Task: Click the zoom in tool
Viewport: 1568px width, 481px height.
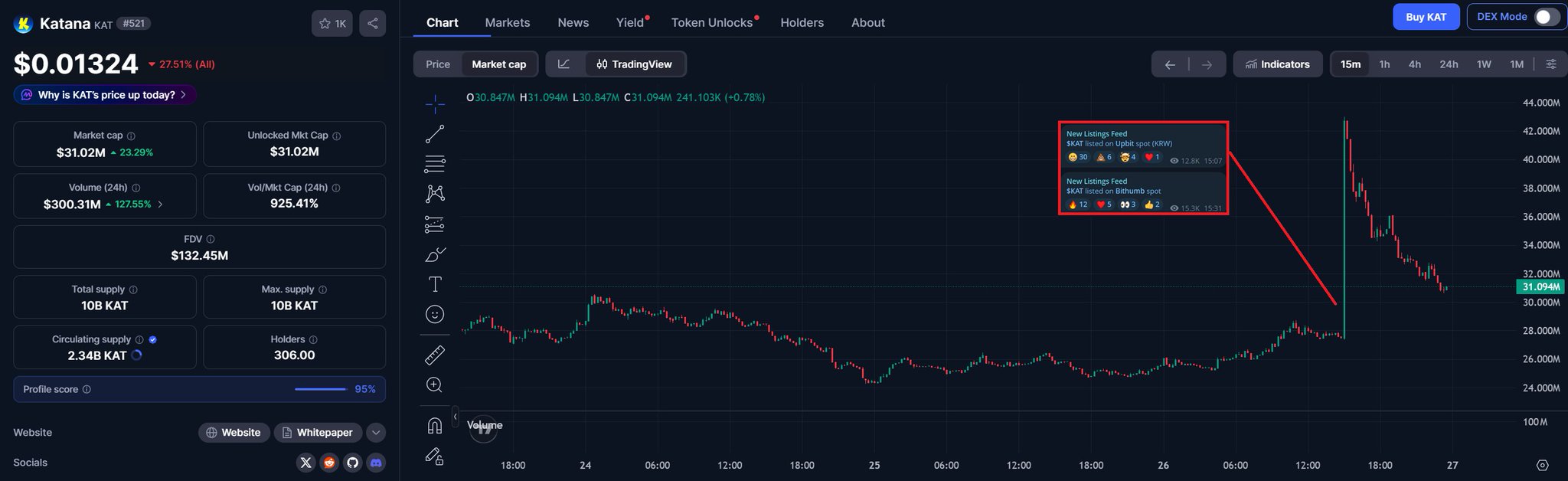Action: pos(435,384)
